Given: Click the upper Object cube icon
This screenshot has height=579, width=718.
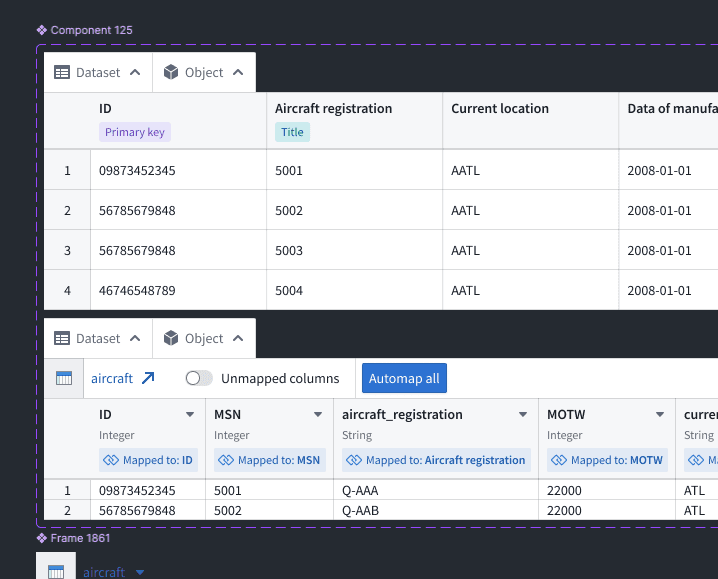Looking at the screenshot, I should [x=171, y=72].
